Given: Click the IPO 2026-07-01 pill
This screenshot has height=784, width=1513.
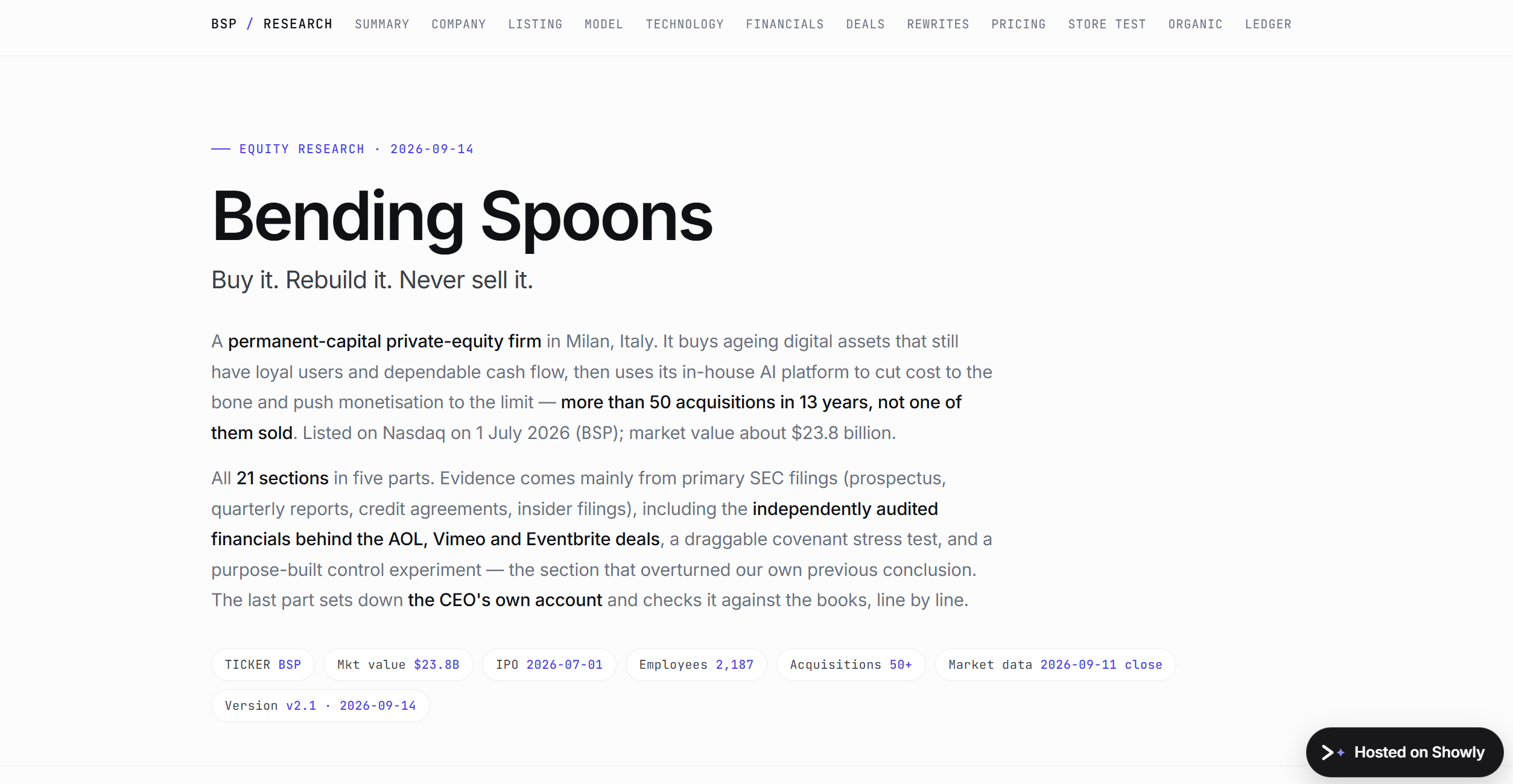Looking at the screenshot, I should click(549, 665).
